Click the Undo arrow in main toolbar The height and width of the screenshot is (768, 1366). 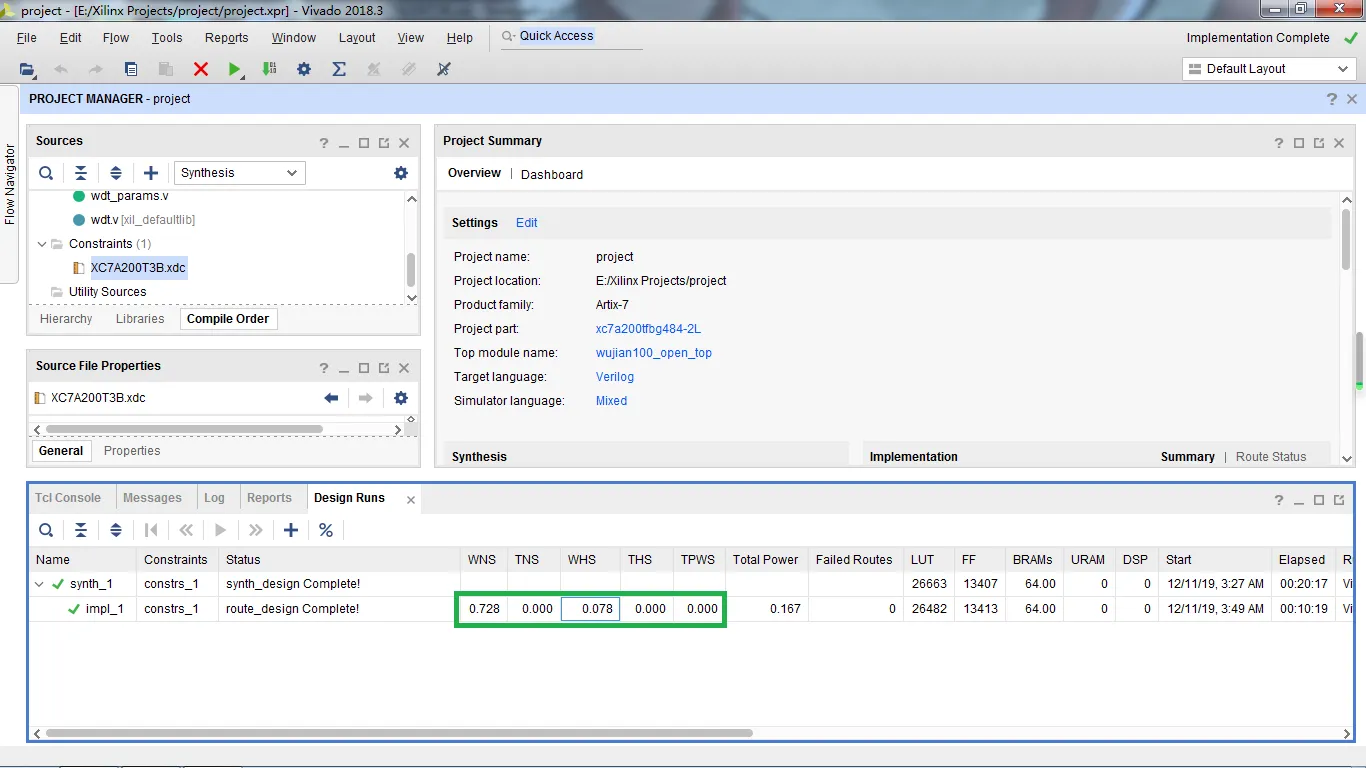(61, 69)
